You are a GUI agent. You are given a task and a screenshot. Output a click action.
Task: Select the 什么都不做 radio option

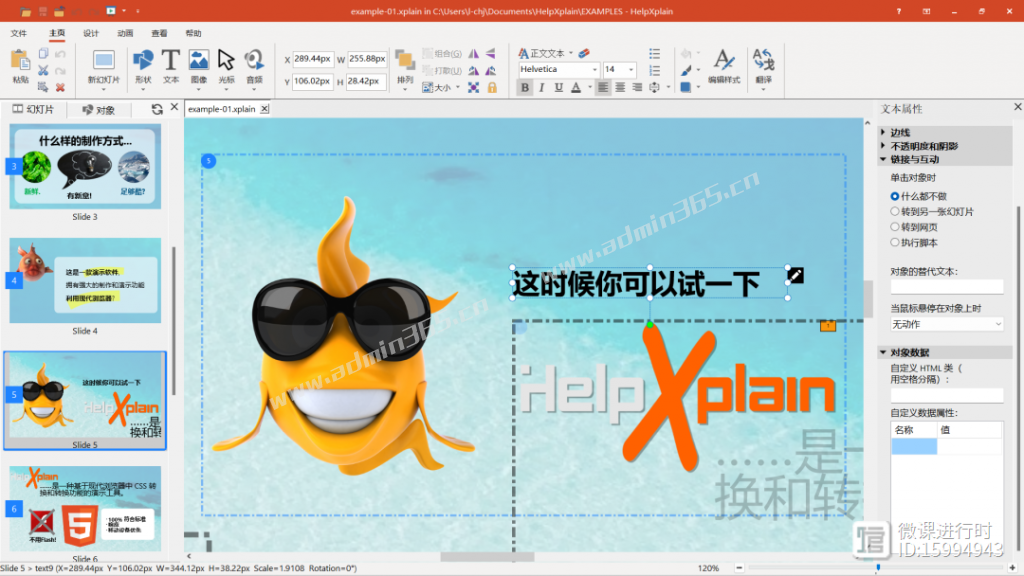(895, 196)
